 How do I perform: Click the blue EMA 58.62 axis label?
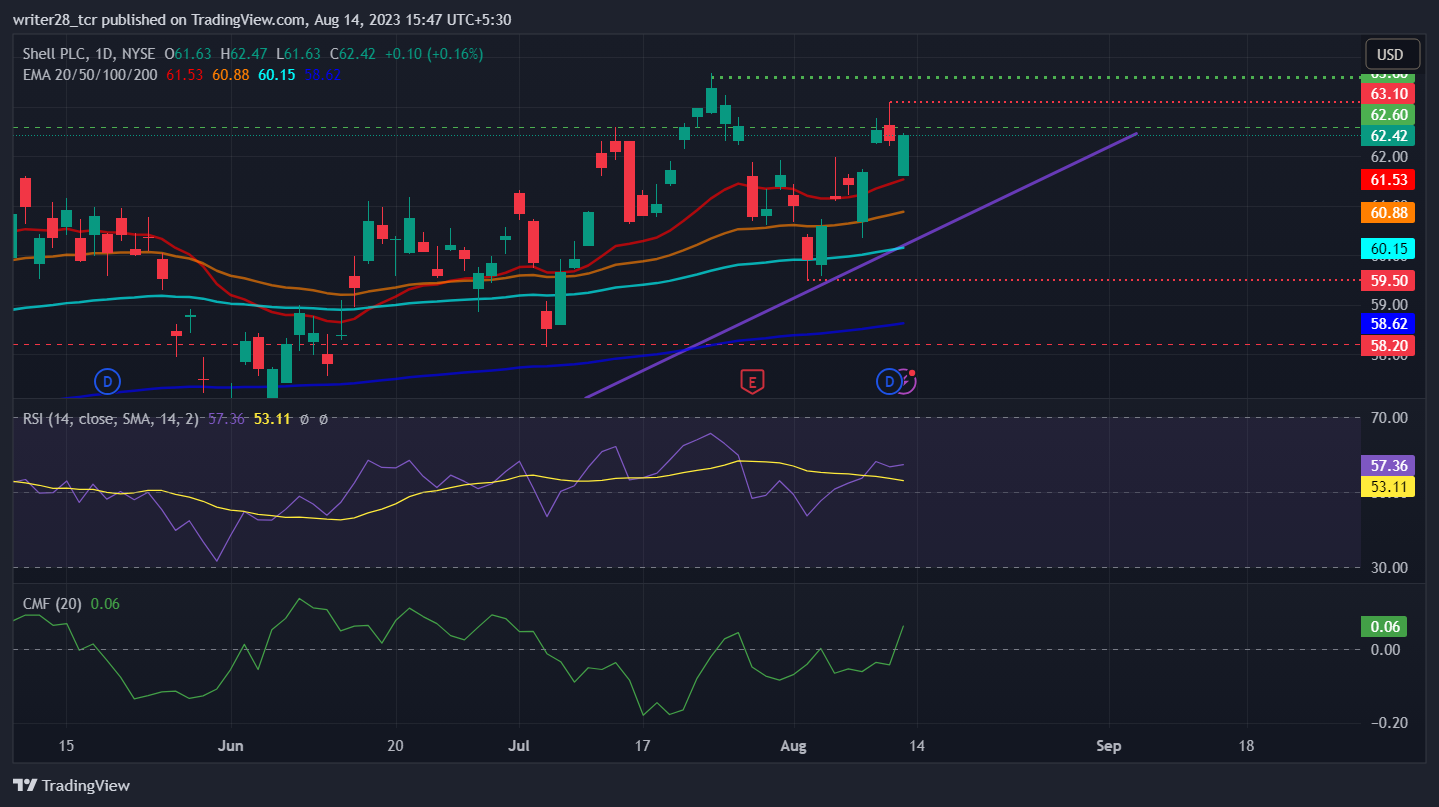pyautogui.click(x=1389, y=324)
